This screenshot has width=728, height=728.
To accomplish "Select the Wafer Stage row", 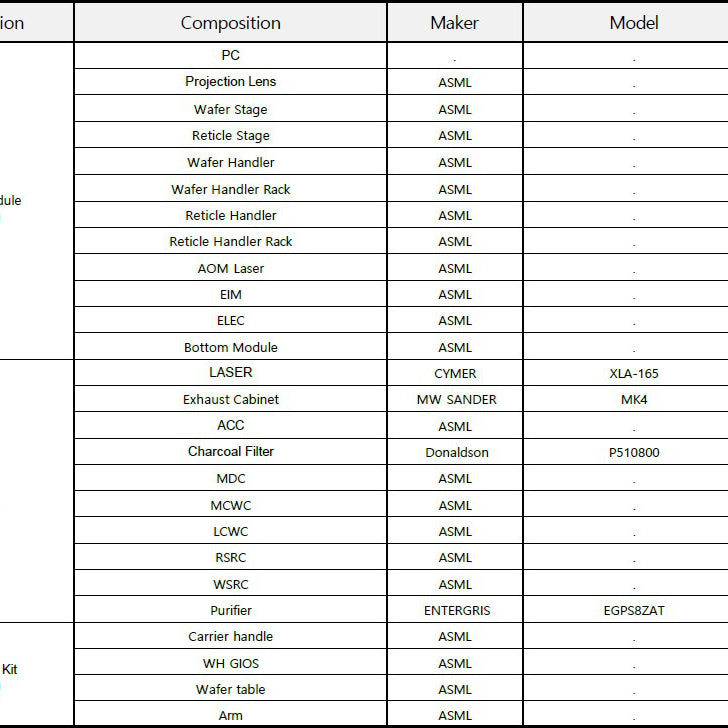I will 401,109.
